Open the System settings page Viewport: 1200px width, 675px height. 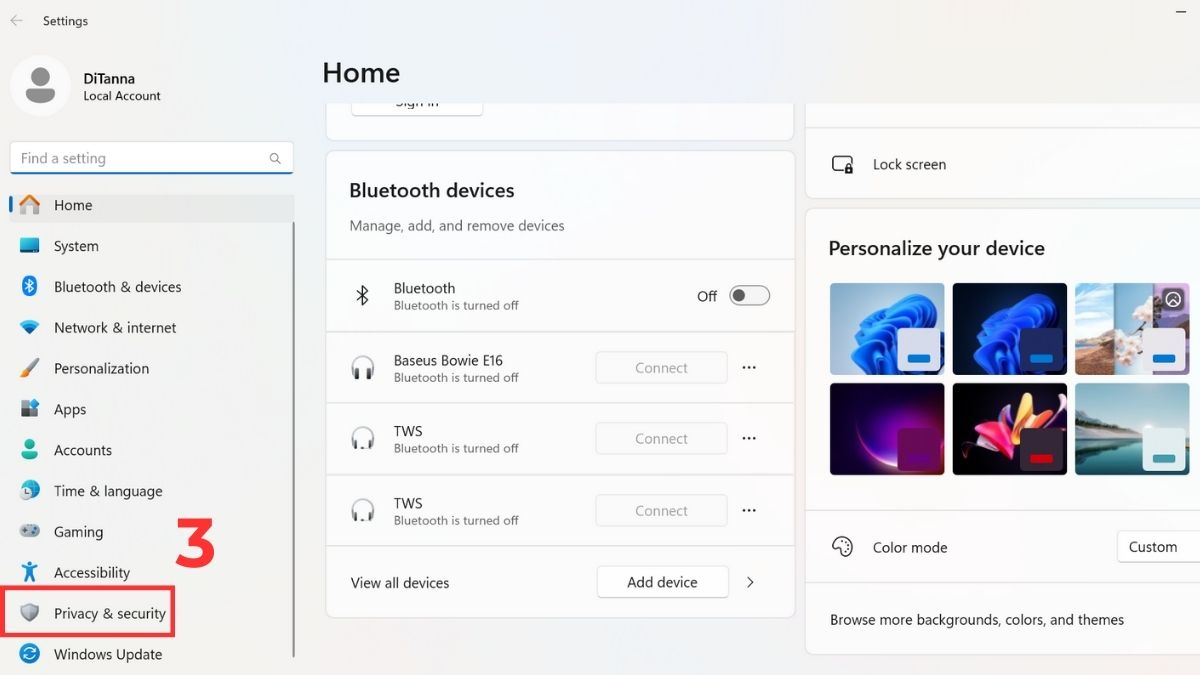(x=151, y=246)
